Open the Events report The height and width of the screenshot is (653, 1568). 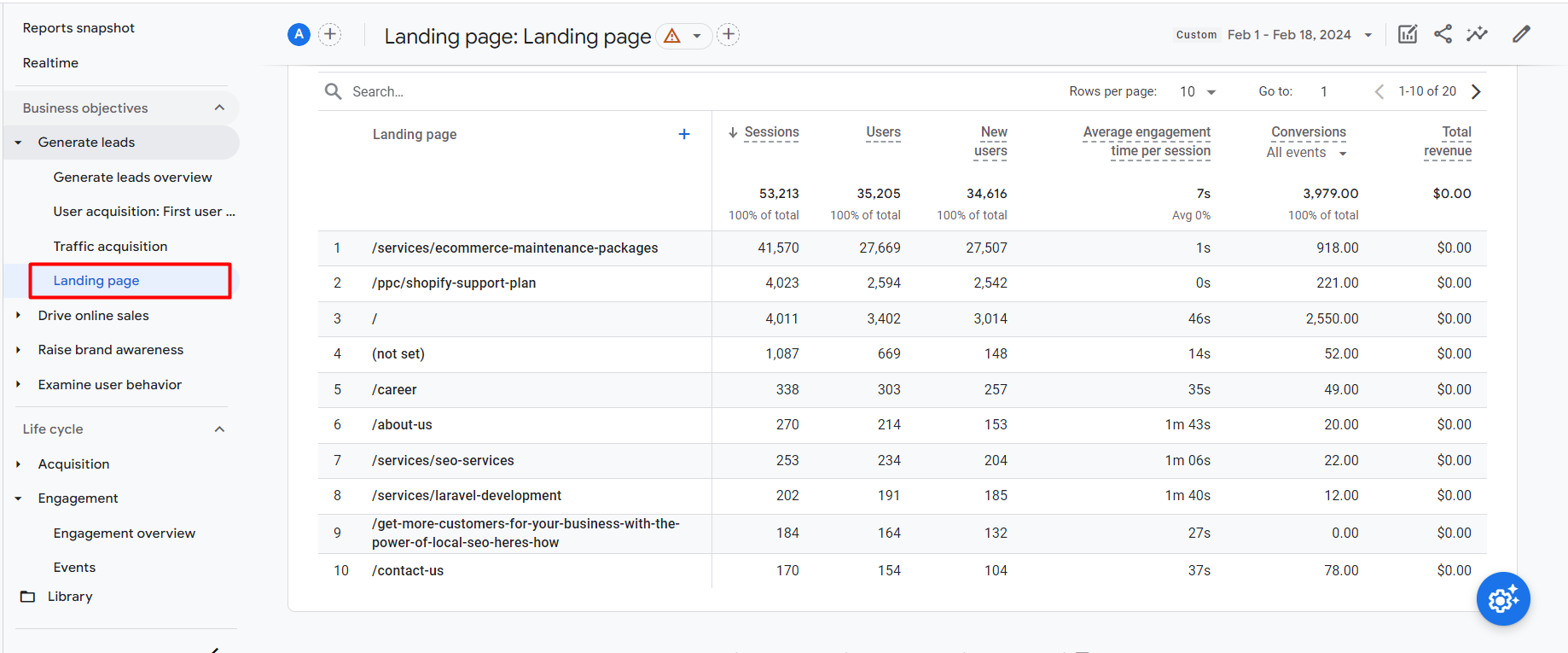point(74,568)
